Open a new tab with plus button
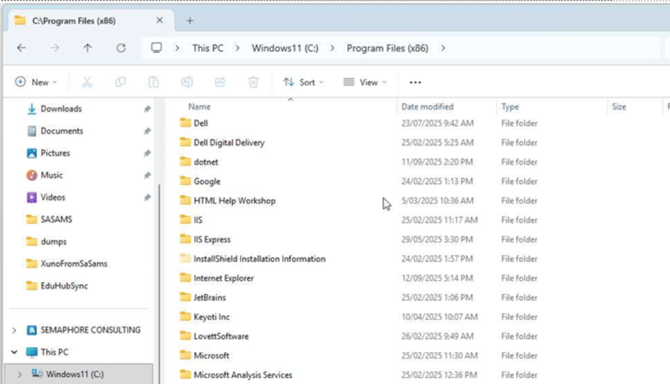The image size is (670, 384). coord(190,21)
